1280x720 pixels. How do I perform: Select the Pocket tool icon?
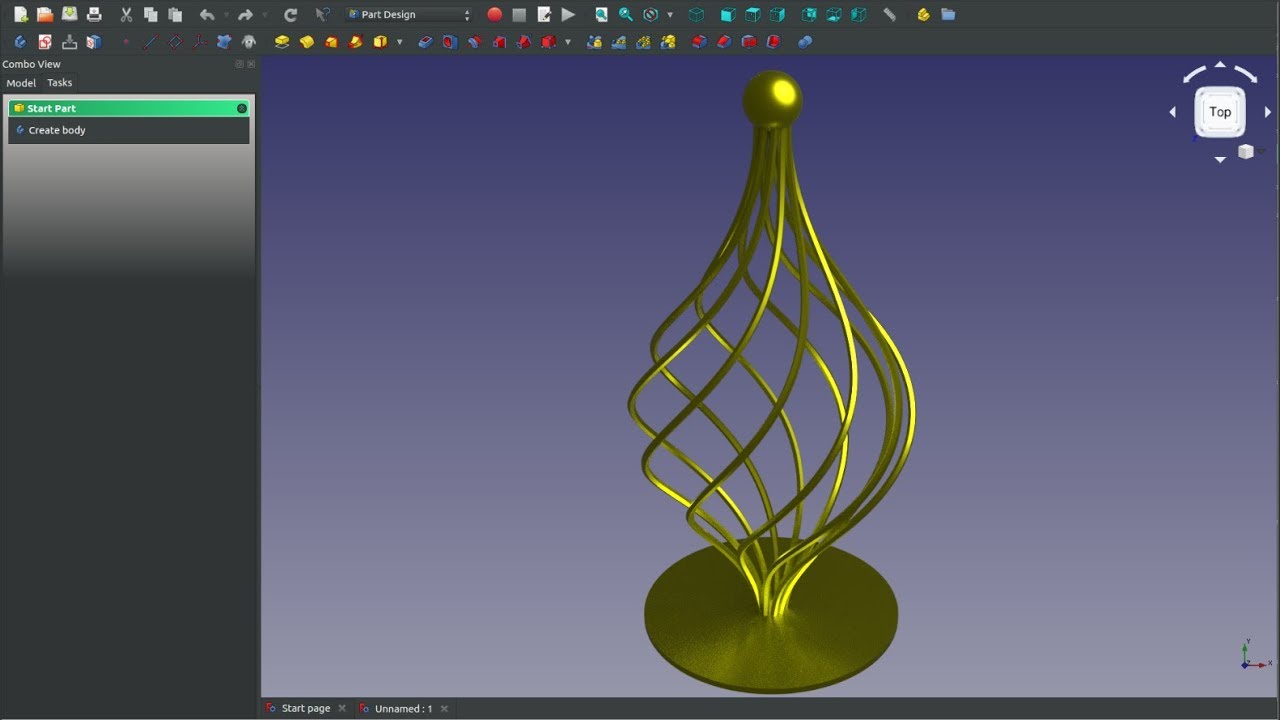click(425, 42)
